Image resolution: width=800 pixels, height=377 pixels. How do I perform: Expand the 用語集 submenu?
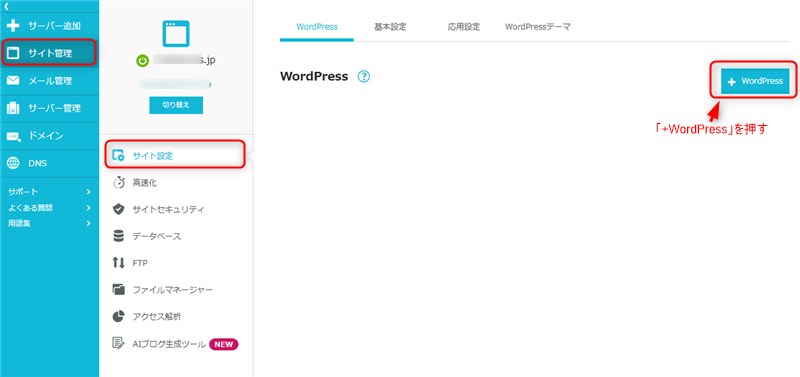coord(49,223)
